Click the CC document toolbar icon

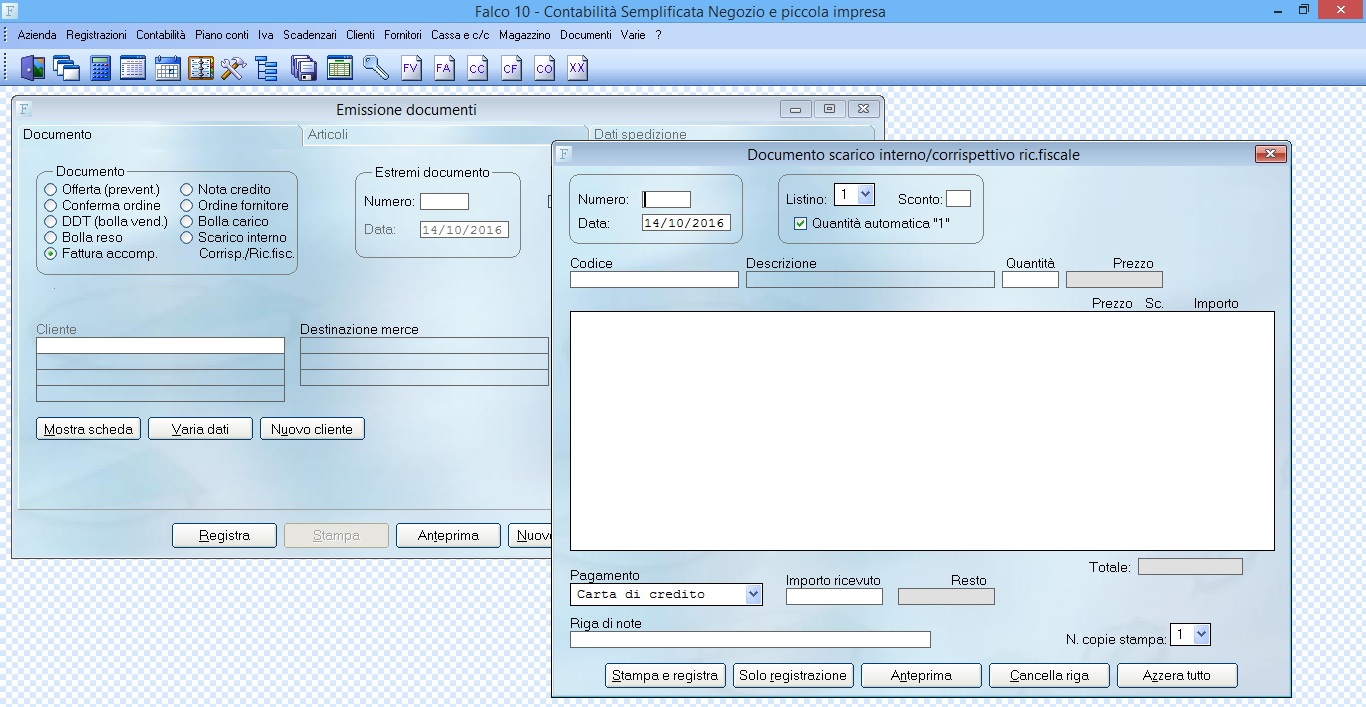(477, 68)
